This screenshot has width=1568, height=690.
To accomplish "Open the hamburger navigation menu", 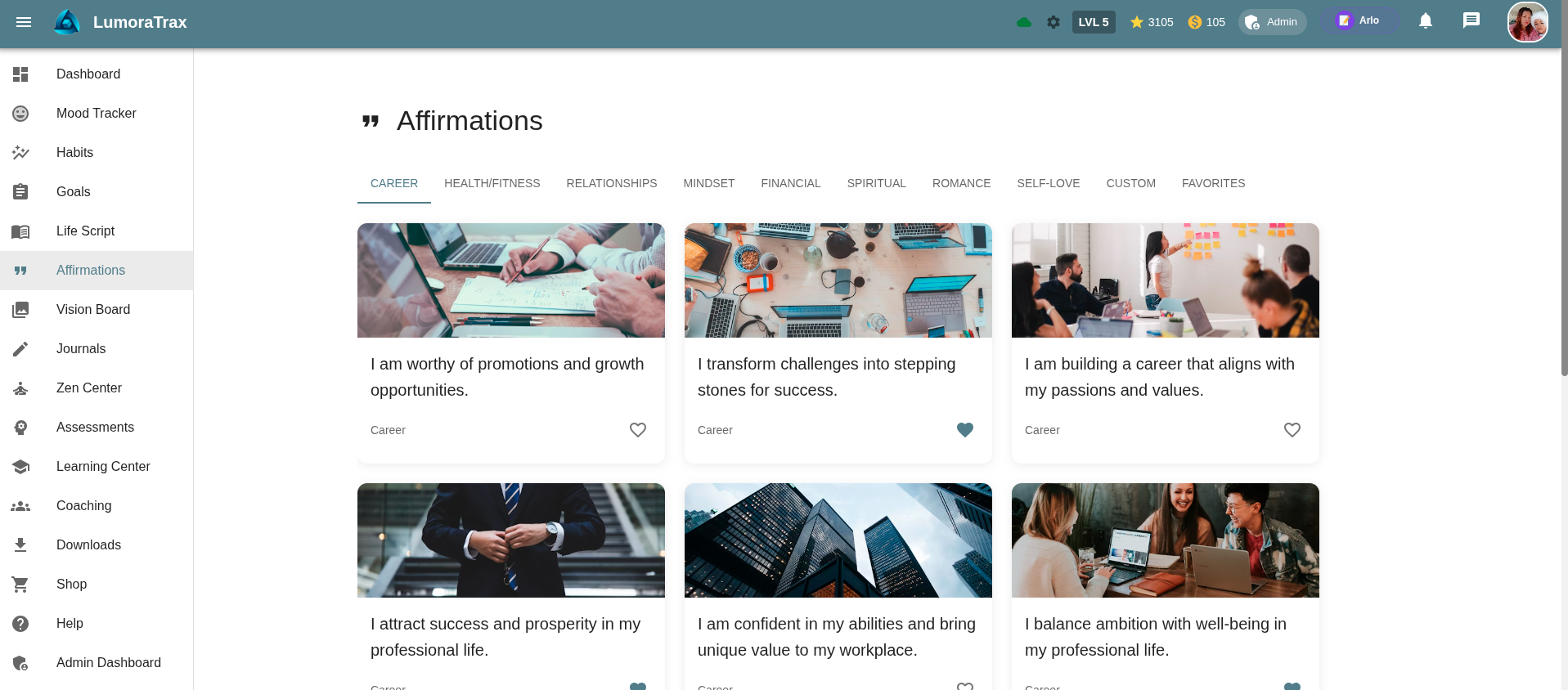I will point(24,22).
